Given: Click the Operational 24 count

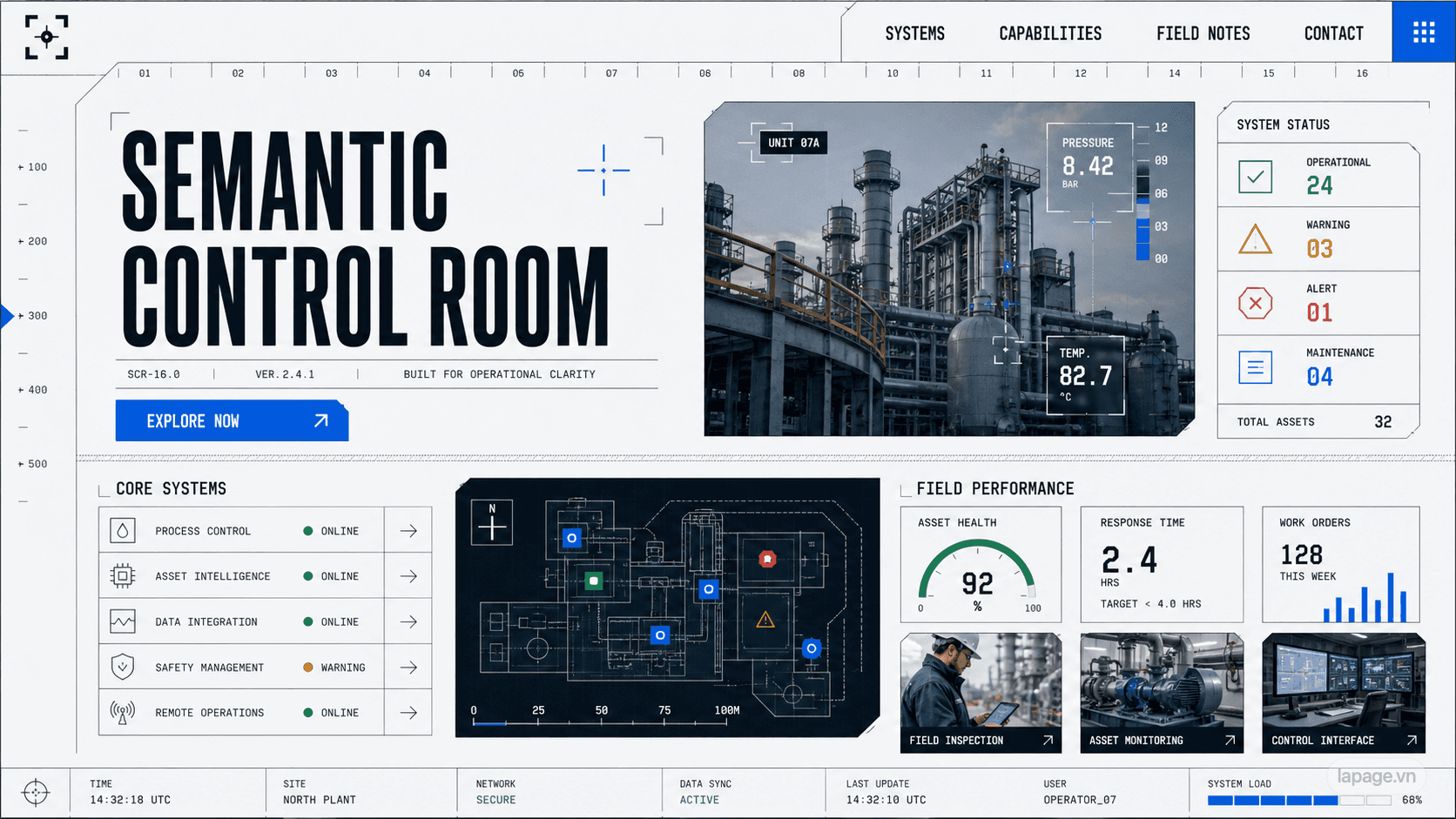Looking at the screenshot, I should pyautogui.click(x=1319, y=185).
